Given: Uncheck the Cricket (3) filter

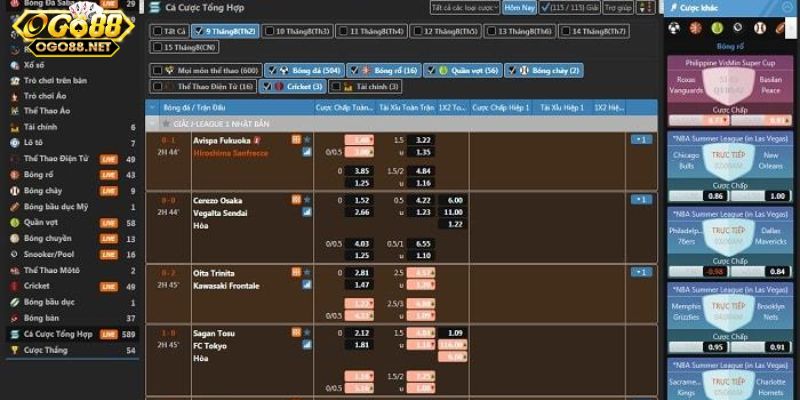Looking at the screenshot, I should (x=267, y=86).
